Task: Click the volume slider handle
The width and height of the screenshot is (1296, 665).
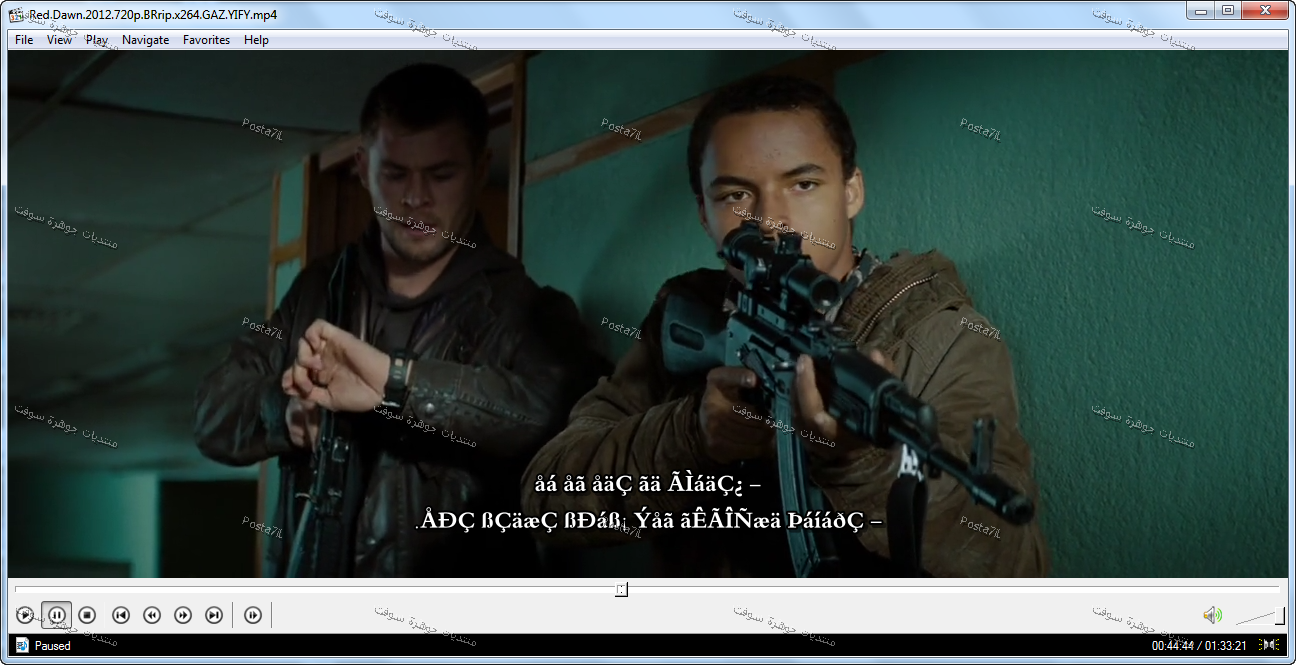Action: pos(1280,616)
